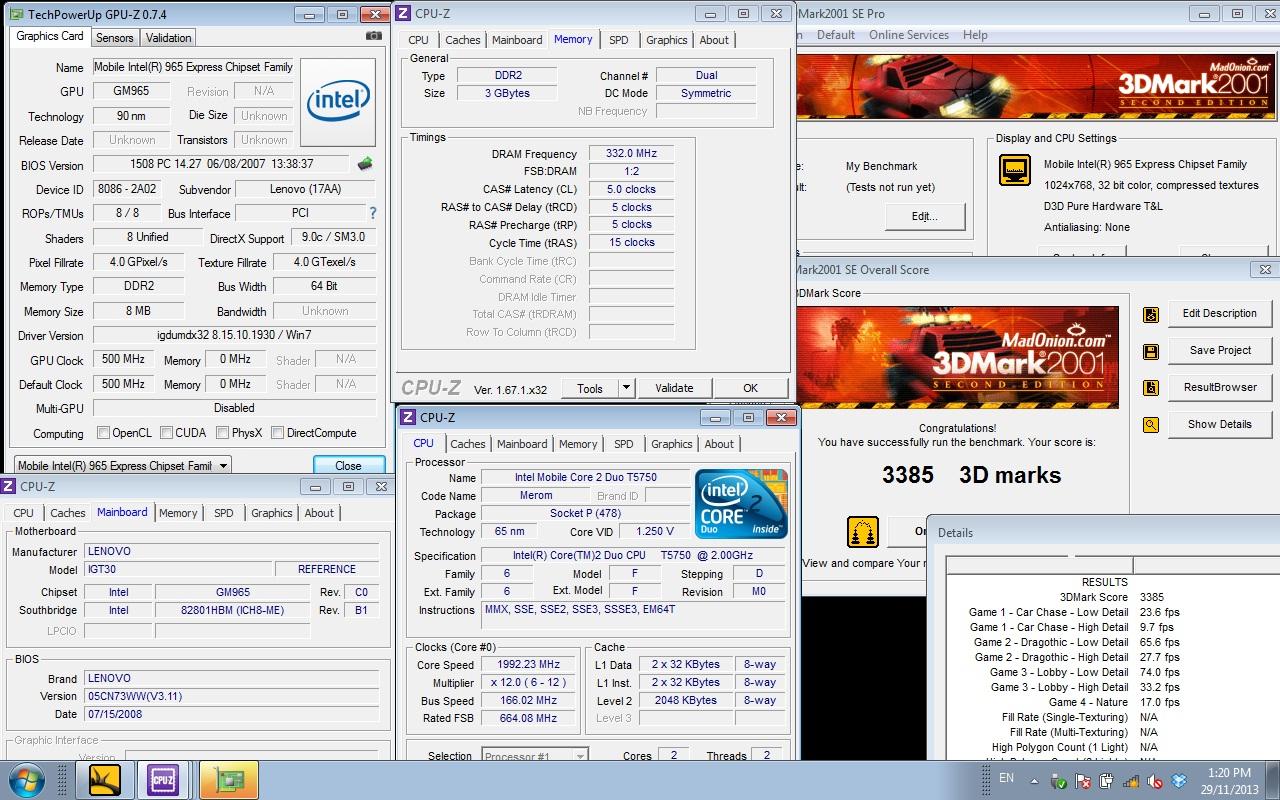Take a GPU-Z screenshot with the camera icon

click(x=373, y=36)
